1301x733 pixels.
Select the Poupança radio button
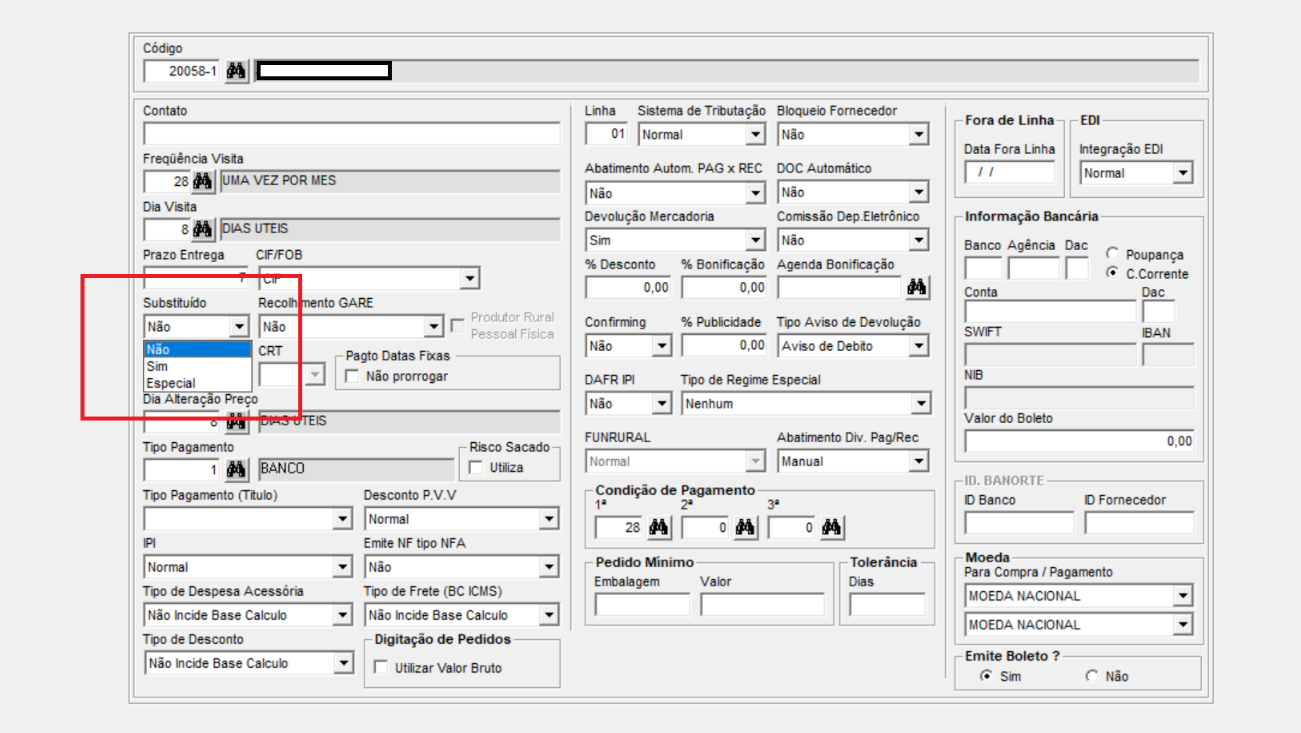[1112, 254]
